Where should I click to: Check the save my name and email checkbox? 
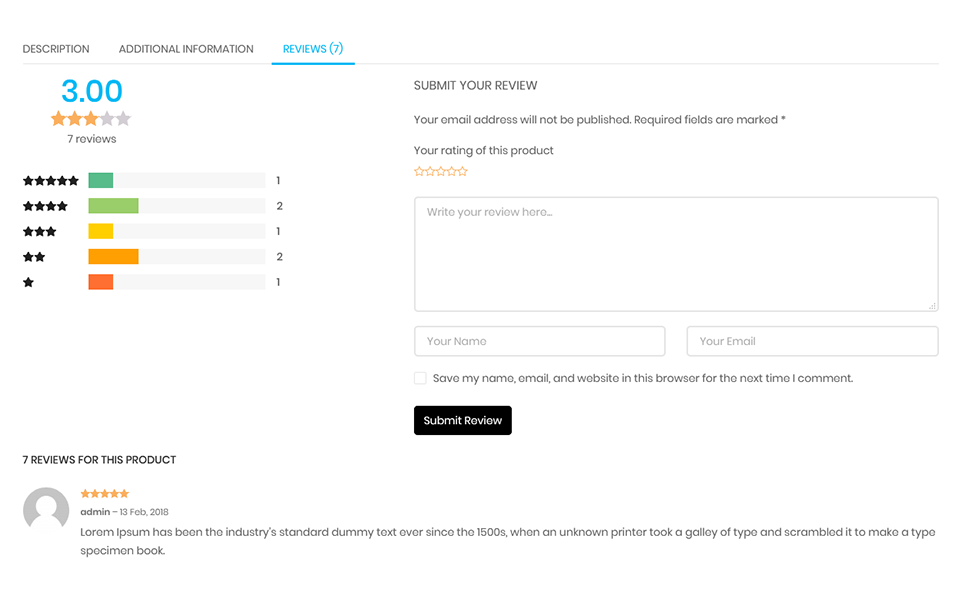(420, 378)
